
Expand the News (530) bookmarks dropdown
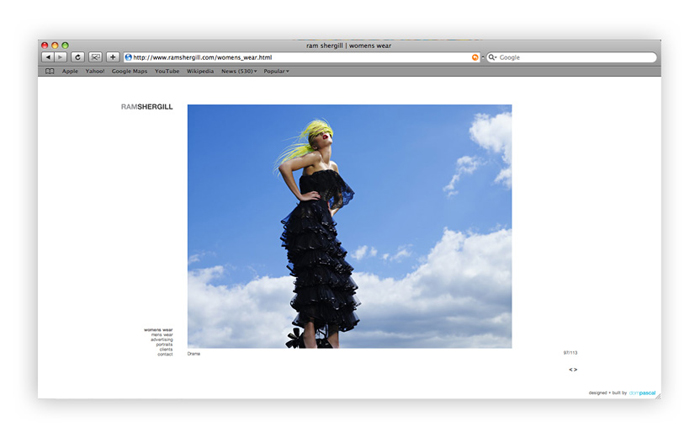point(239,71)
